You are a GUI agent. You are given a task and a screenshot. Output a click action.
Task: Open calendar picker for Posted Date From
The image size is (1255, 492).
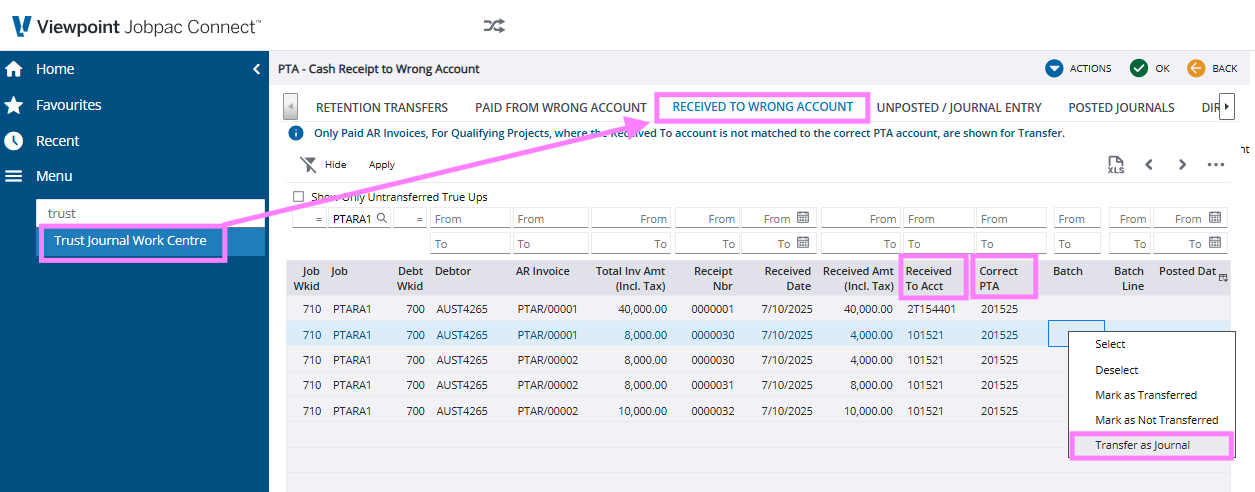(1214, 218)
